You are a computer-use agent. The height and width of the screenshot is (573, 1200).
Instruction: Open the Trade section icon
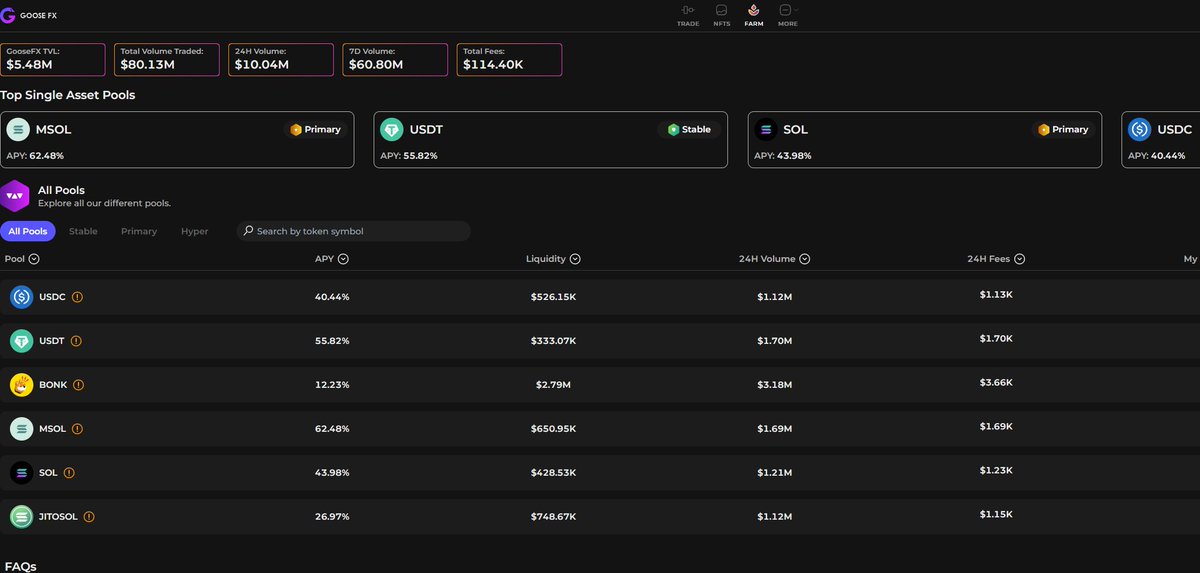click(688, 10)
